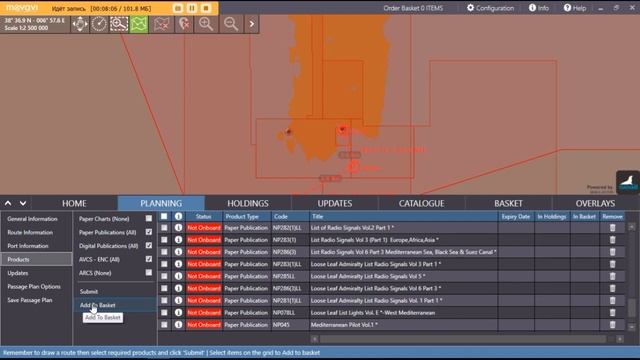Click the delete route map icon
Image resolution: width=640 pixels, height=360 pixels.
pos(162,24)
